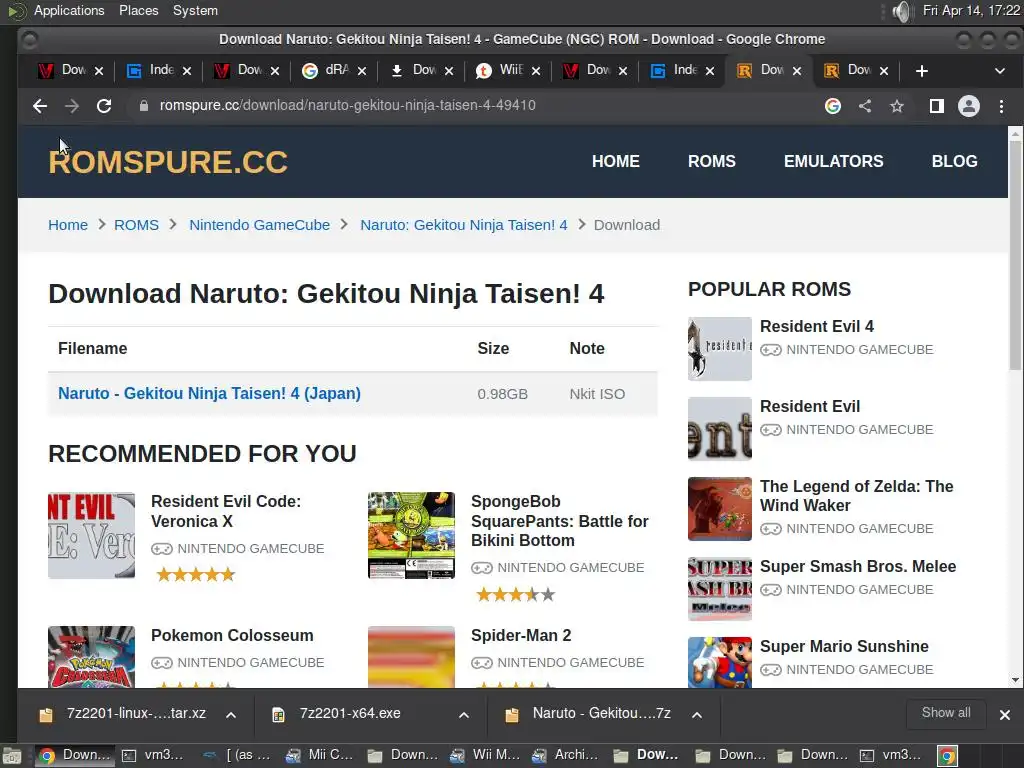Follow the ROMS breadcrumb link
Viewport: 1024px width, 768px height.
click(x=136, y=225)
